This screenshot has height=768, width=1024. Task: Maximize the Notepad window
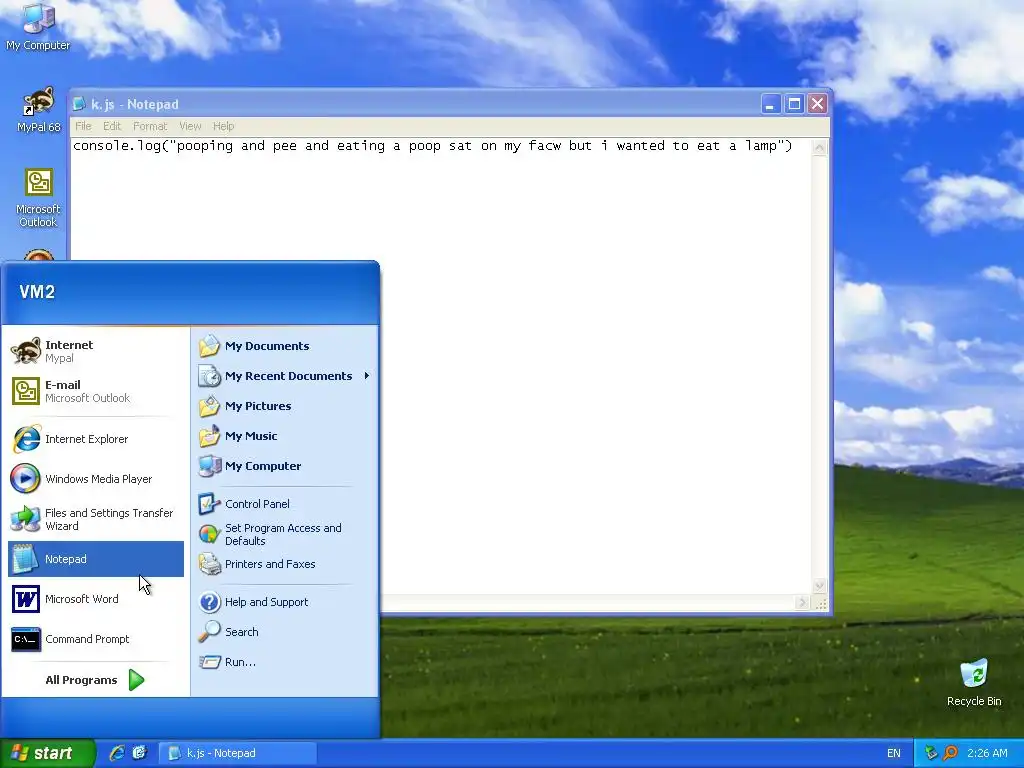click(794, 104)
